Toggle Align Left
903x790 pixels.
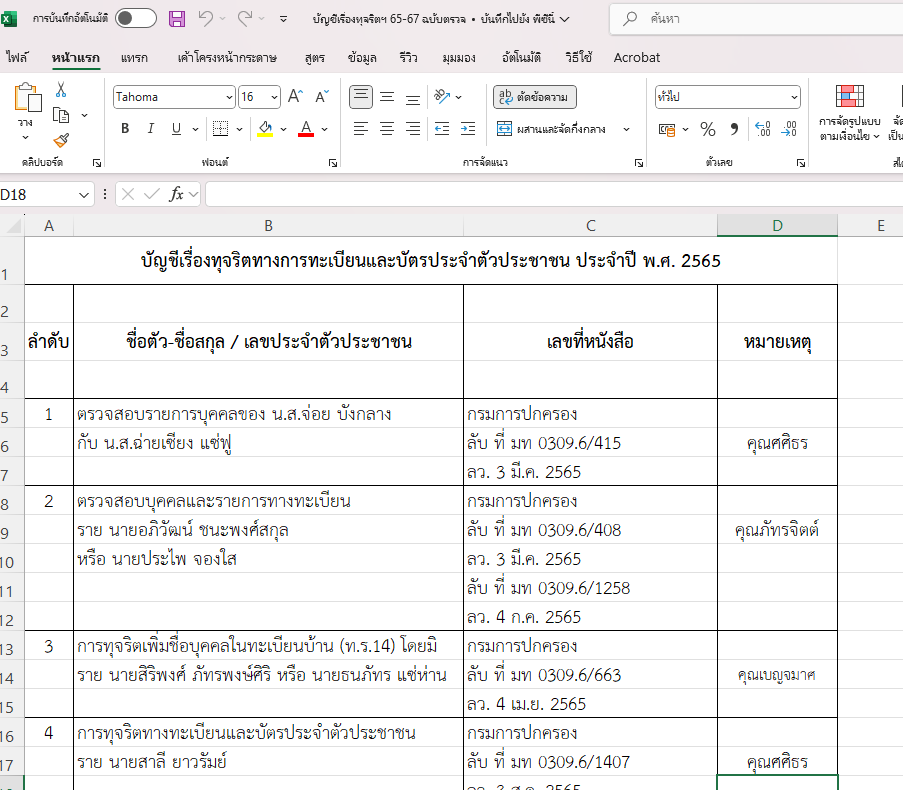click(x=361, y=128)
